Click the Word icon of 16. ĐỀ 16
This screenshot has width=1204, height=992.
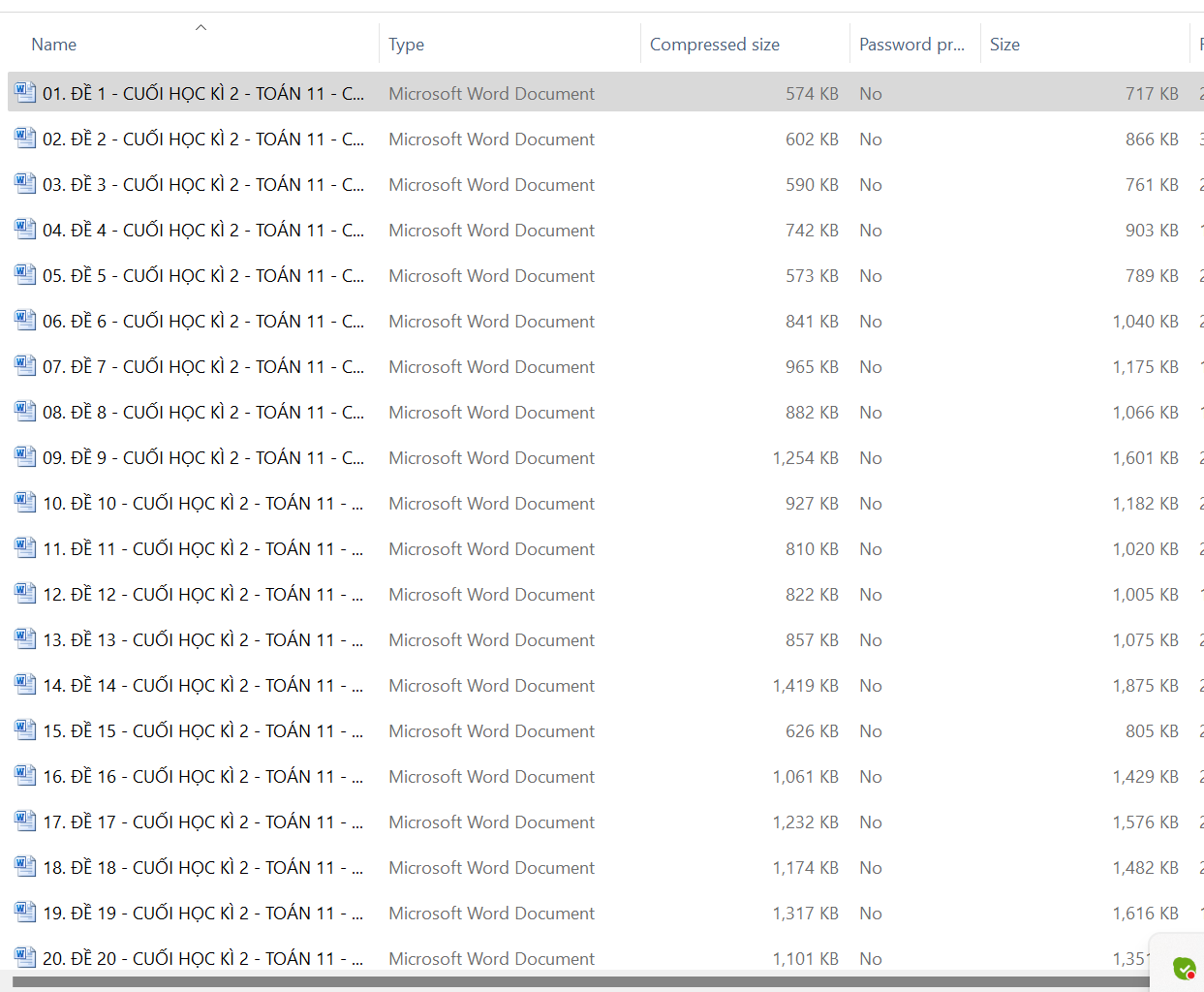point(25,776)
